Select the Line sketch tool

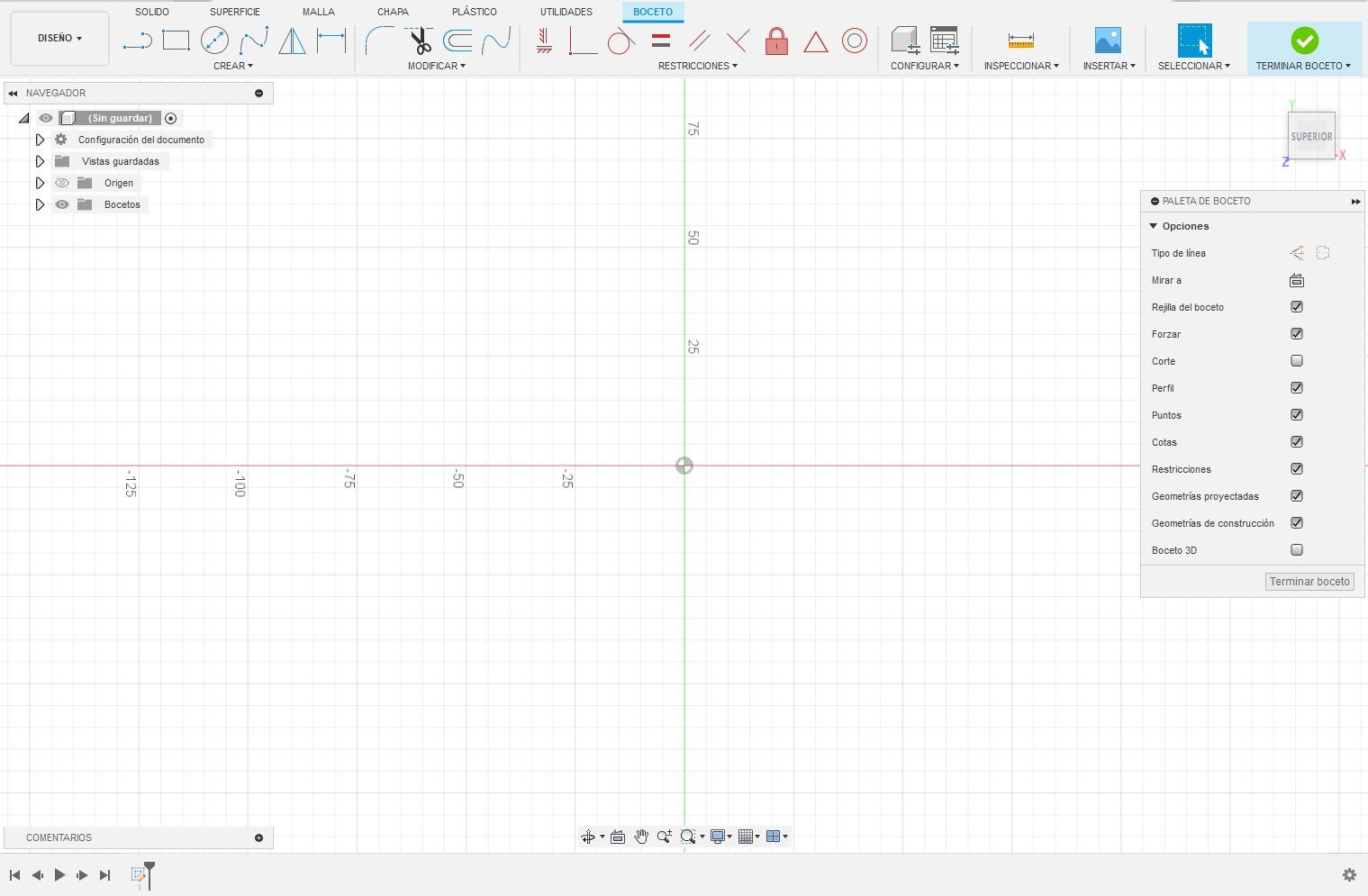[x=137, y=41]
